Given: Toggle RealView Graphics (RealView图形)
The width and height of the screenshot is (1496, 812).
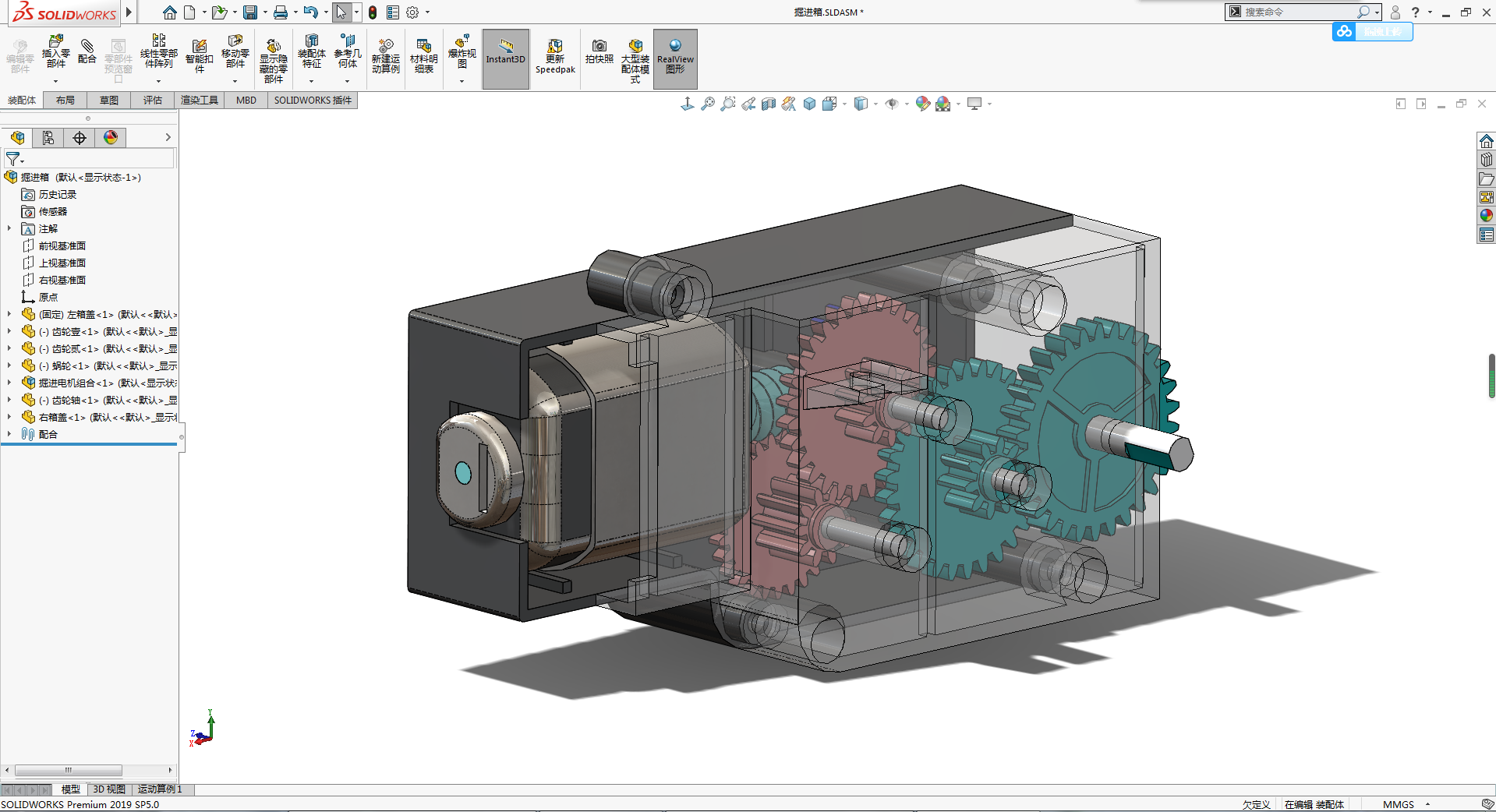Looking at the screenshot, I should 675,56.
